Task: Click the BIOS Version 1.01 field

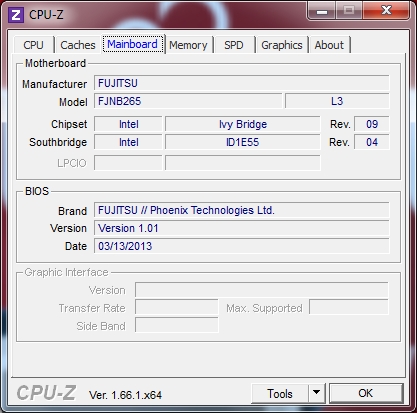Action: (241, 228)
